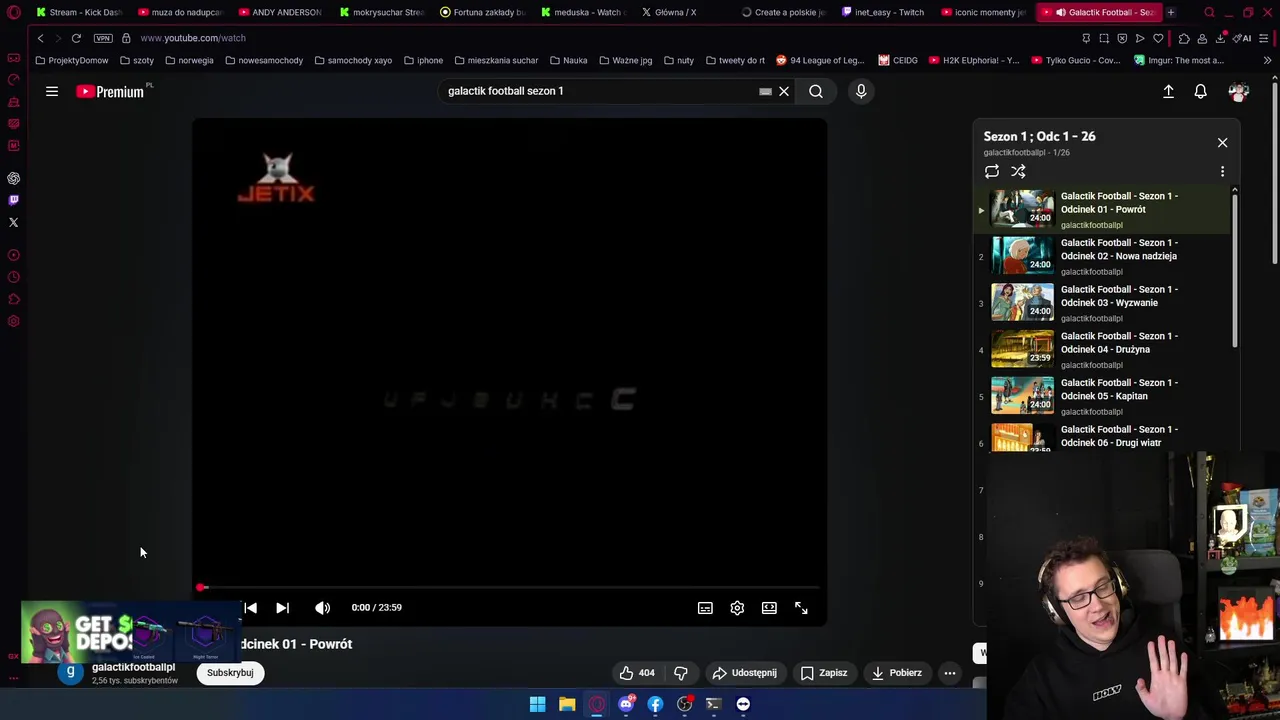Select playlist video Odcinek 03 - Wyzwanie
Viewport: 1280px width, 720px height.
coord(1105,303)
